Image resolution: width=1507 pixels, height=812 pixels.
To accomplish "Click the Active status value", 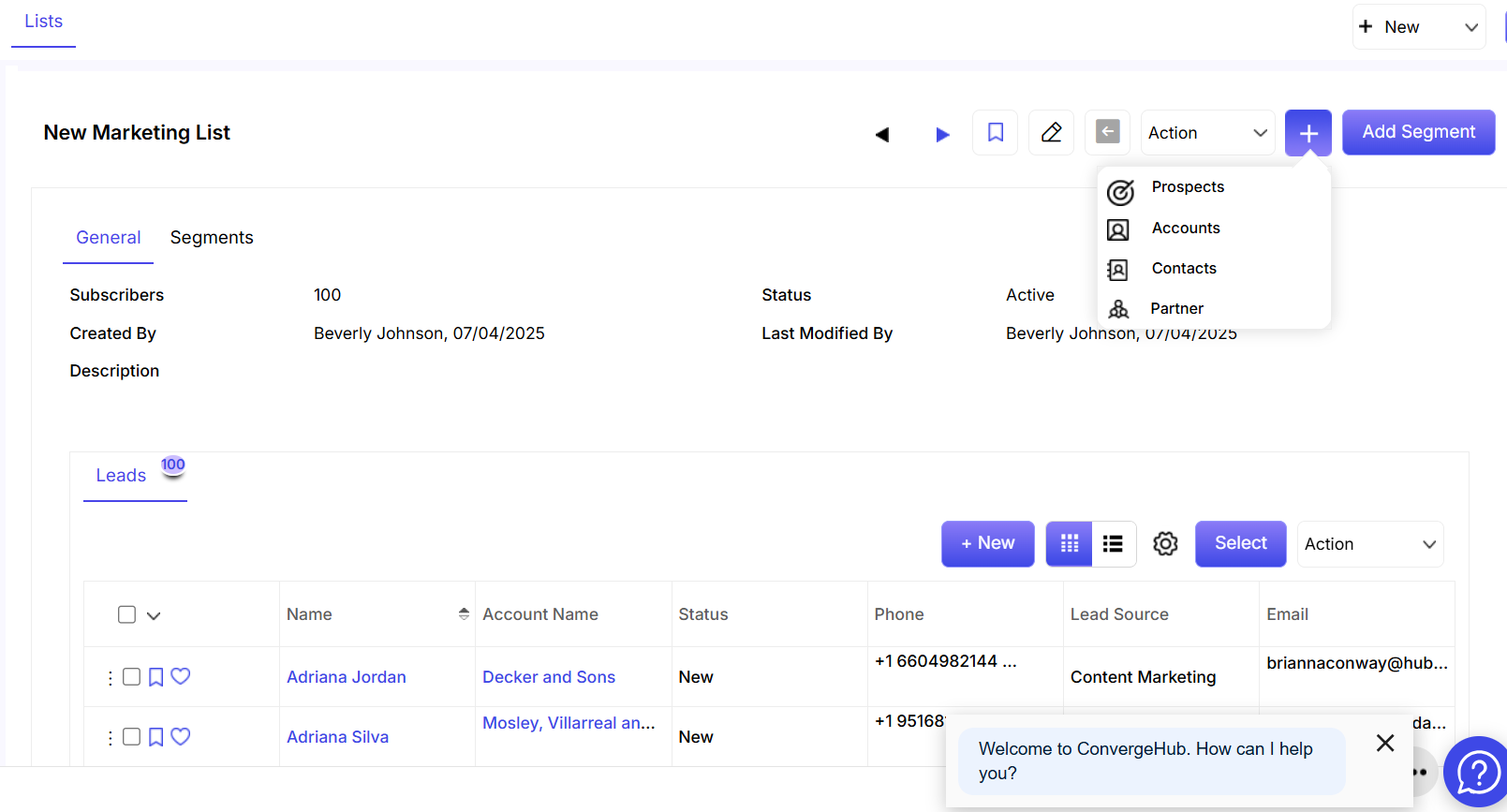I will pos(1030,295).
